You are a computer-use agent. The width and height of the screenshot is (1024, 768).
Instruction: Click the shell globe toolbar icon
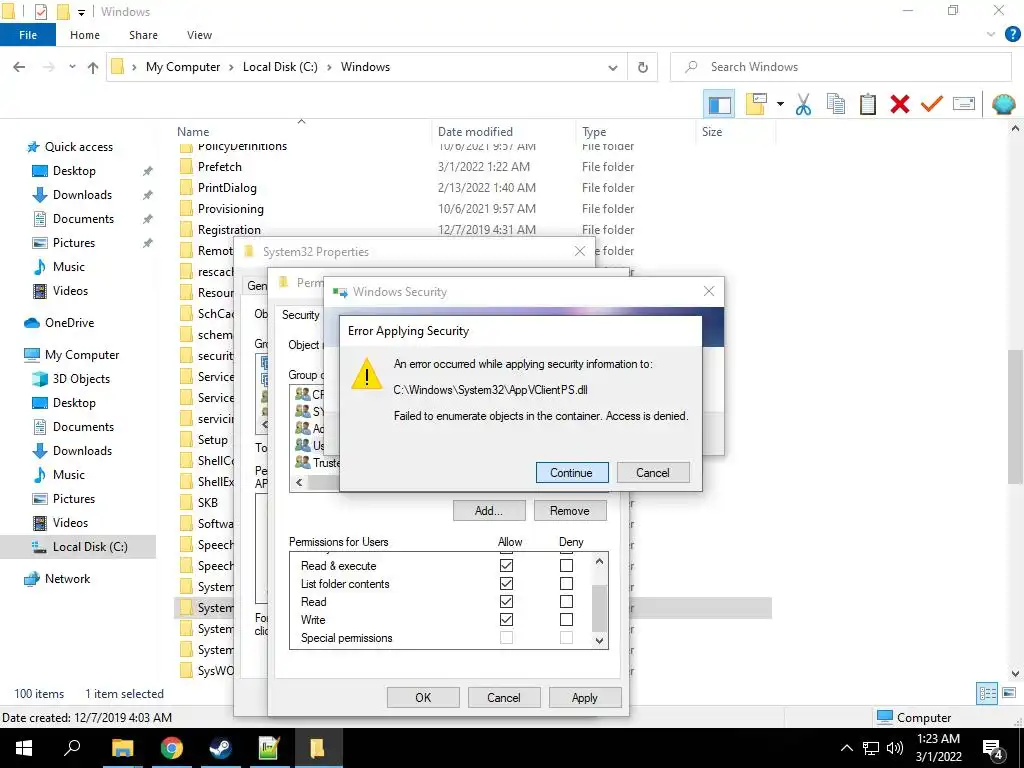coord(1004,104)
